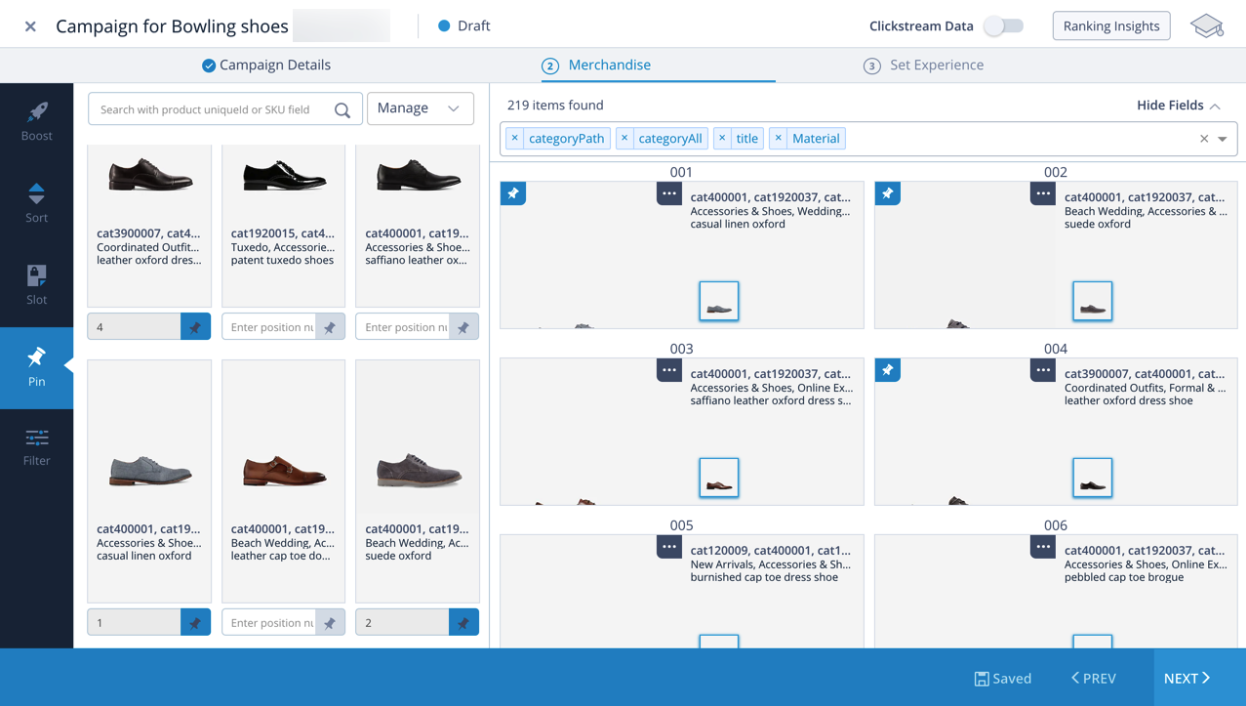Image resolution: width=1246 pixels, height=706 pixels.
Task: Close the campaign editor with X icon
Action: click(30, 26)
